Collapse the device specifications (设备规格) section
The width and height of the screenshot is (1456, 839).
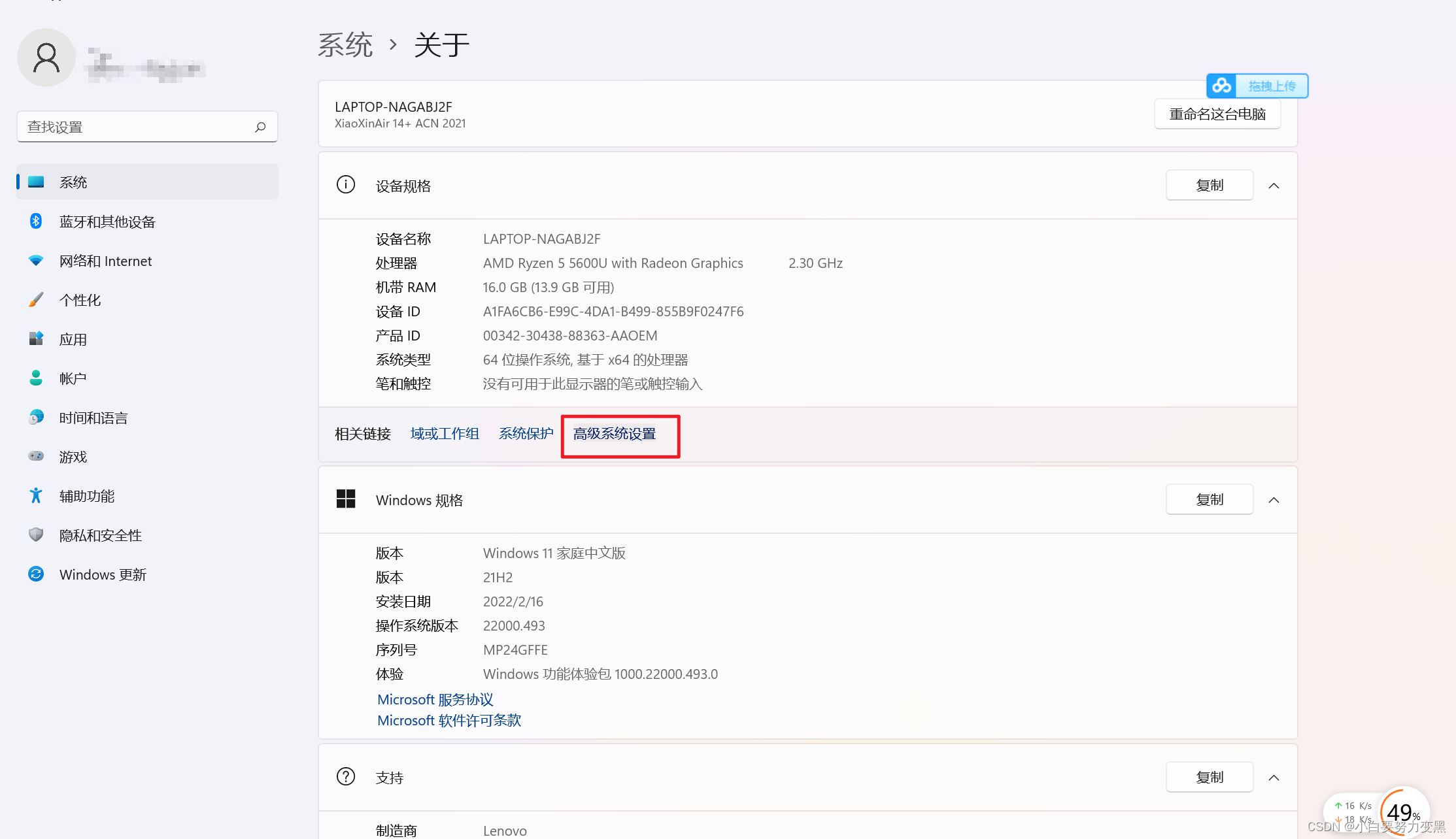tap(1274, 186)
